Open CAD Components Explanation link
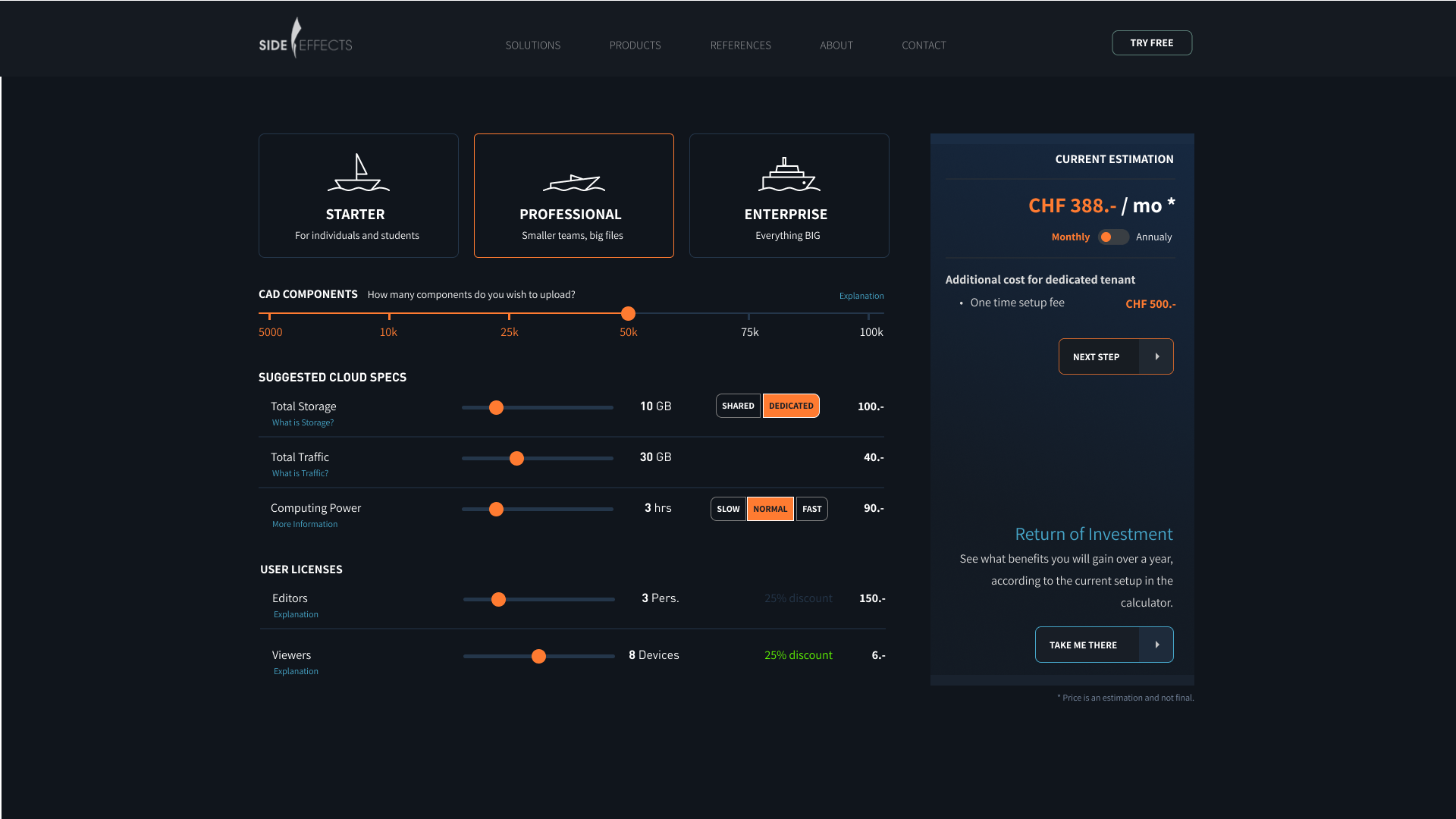This screenshot has width=1456, height=819. point(861,296)
